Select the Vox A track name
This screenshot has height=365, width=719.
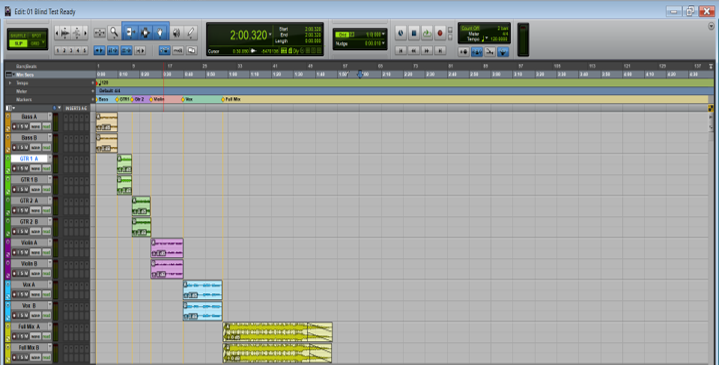pyautogui.click(x=29, y=285)
